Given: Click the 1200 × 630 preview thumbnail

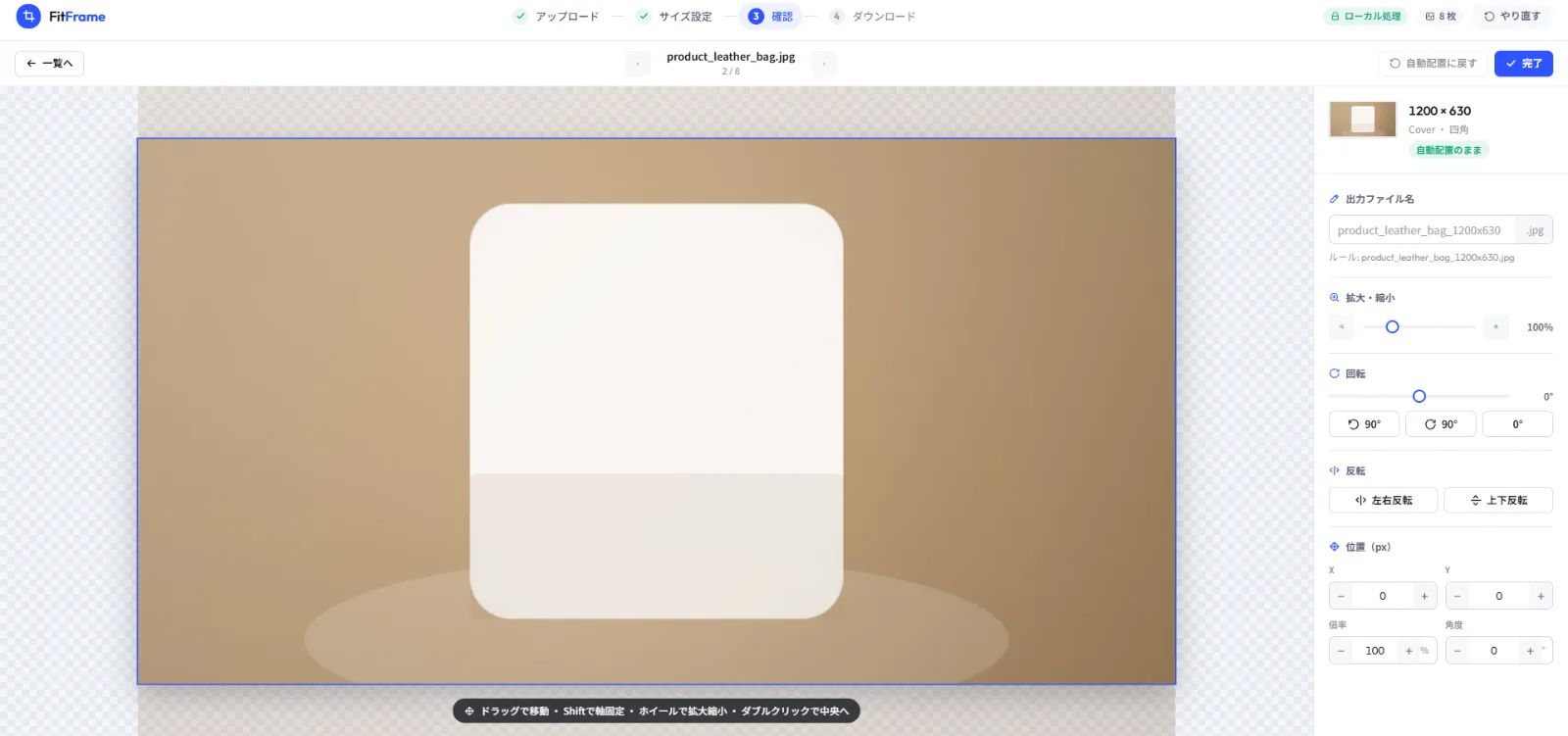Looking at the screenshot, I should 1362,120.
